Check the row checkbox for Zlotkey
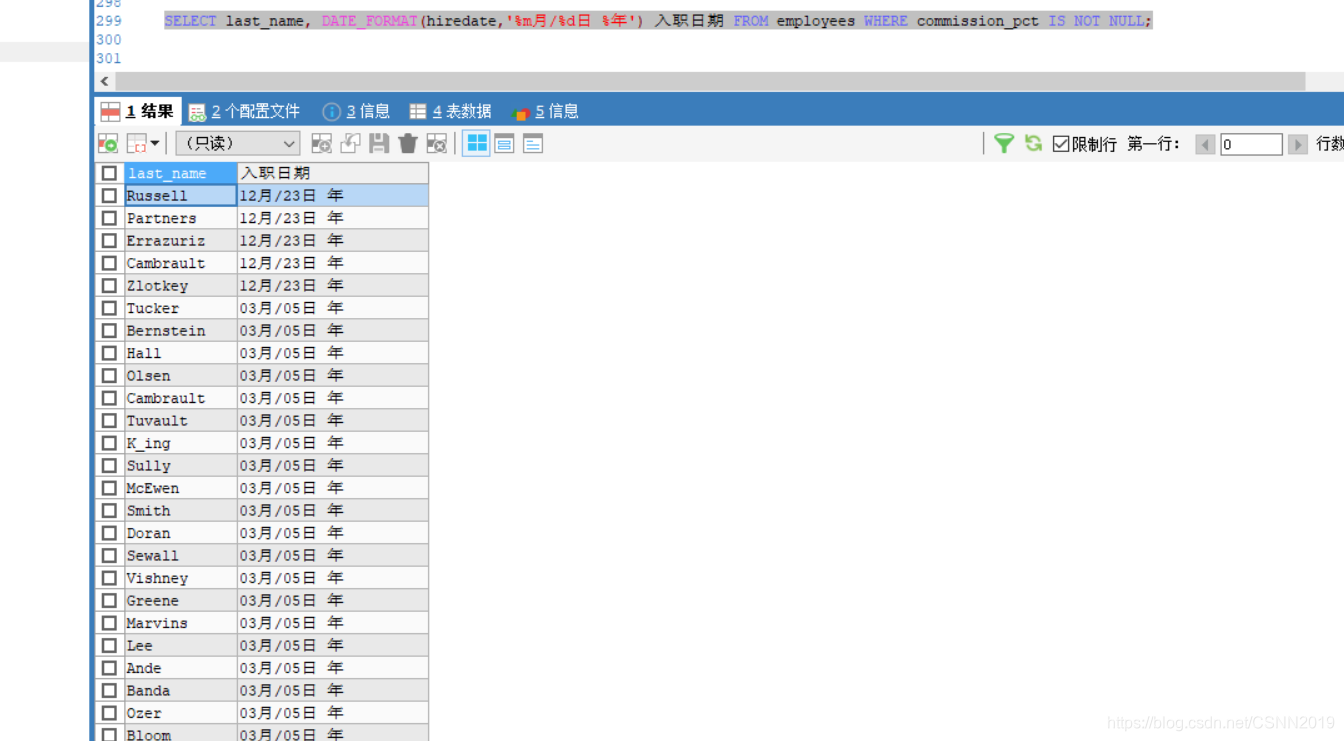The width and height of the screenshot is (1344, 741). [x=110, y=286]
